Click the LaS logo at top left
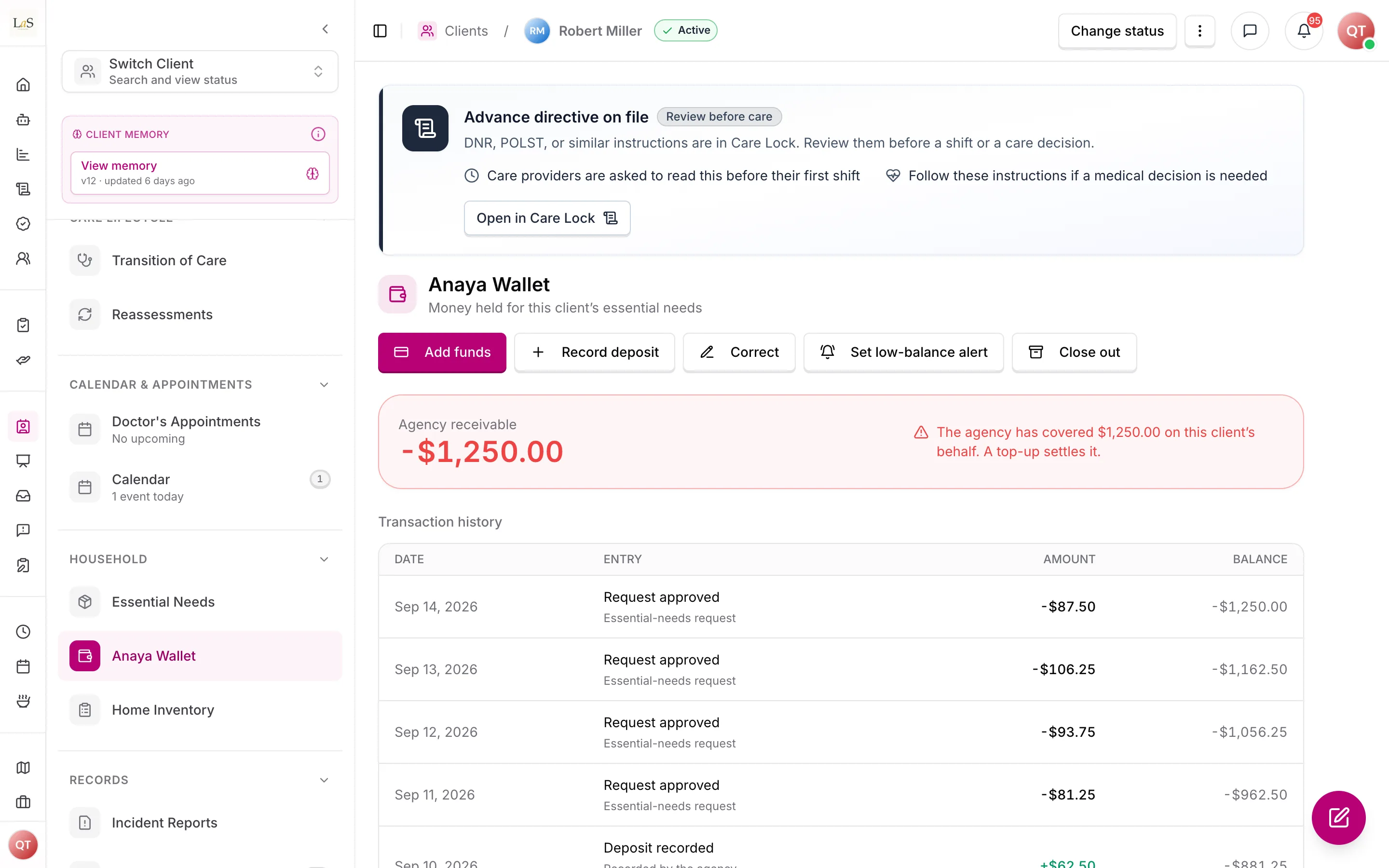 (x=23, y=23)
